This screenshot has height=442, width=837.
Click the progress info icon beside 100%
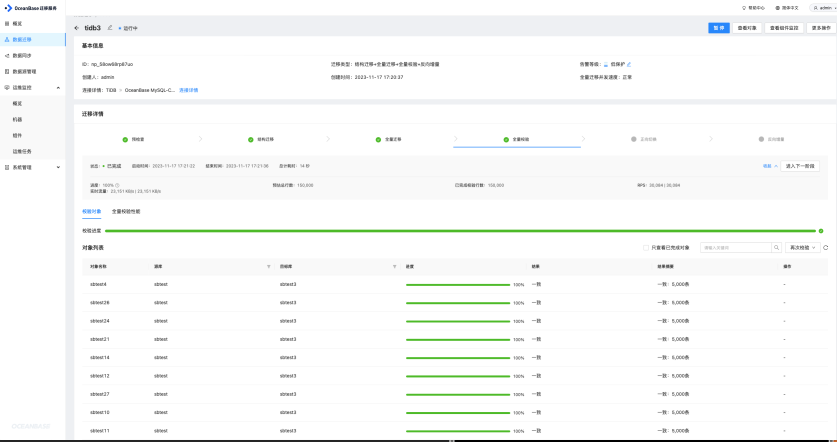[117, 185]
